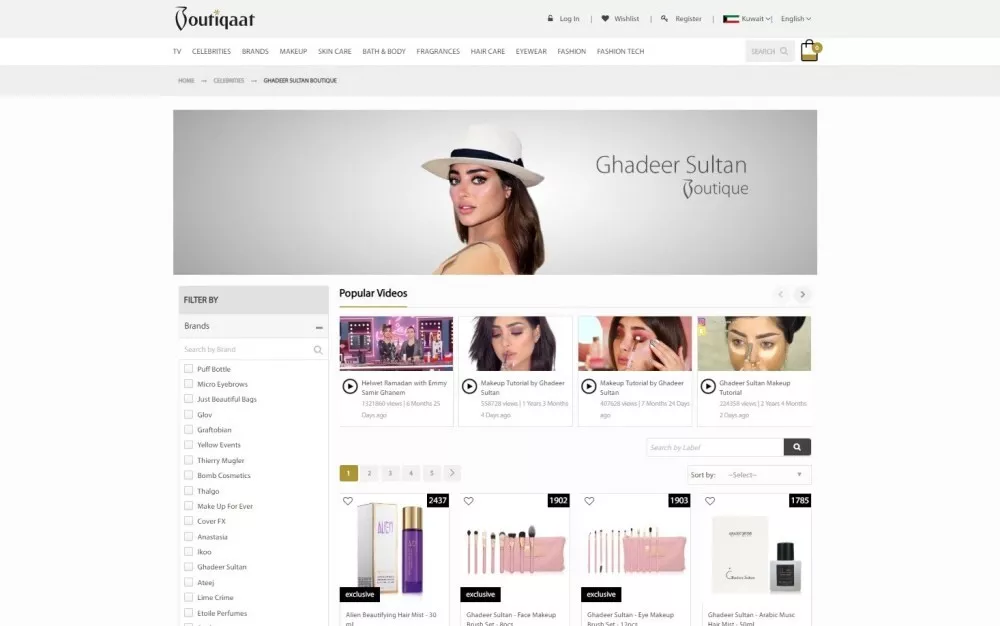Play the Makeup Tutorial video posted 7 Months ago
Viewport: 1000px width, 626px height.
click(589, 386)
